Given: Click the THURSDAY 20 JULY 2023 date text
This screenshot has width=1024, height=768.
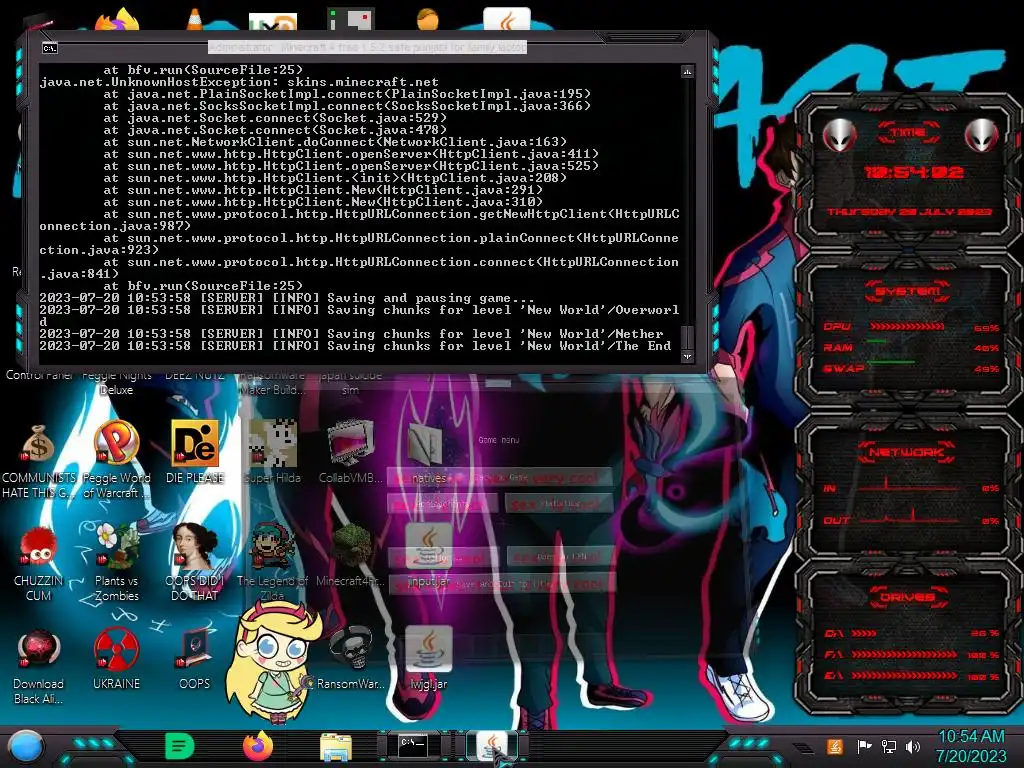Looking at the screenshot, I should (910, 212).
